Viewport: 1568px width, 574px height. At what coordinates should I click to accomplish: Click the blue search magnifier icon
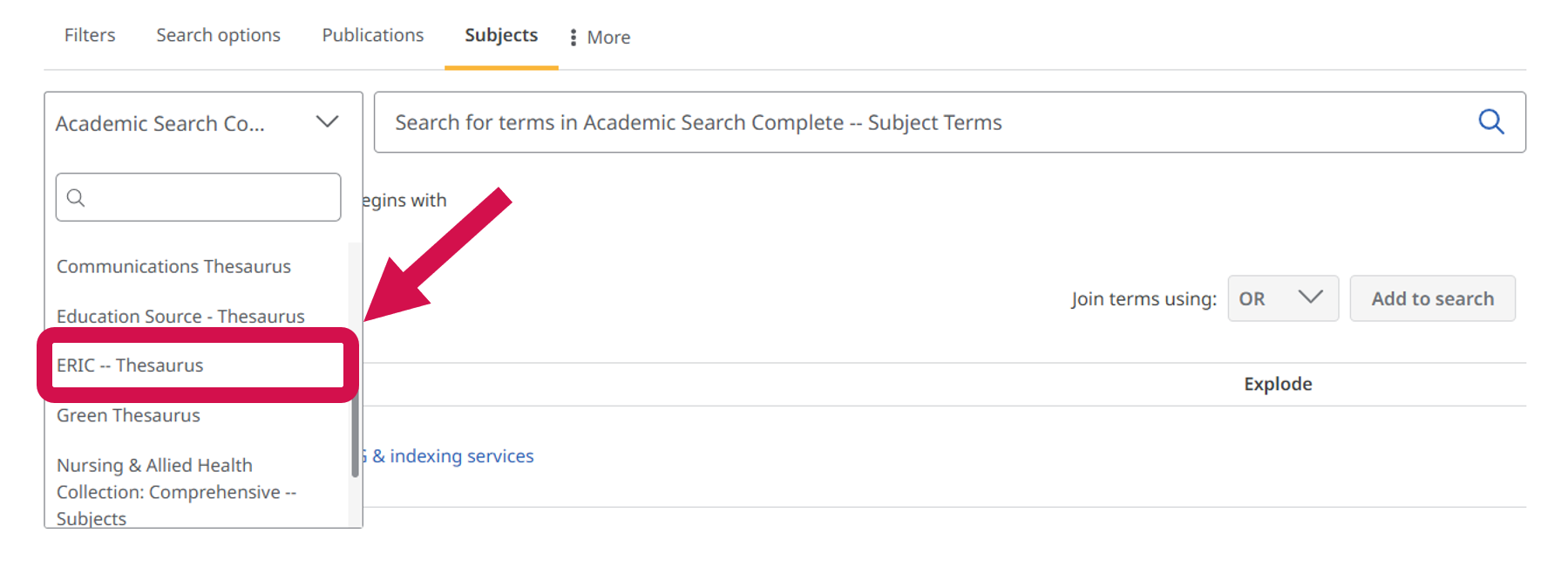coord(1490,122)
